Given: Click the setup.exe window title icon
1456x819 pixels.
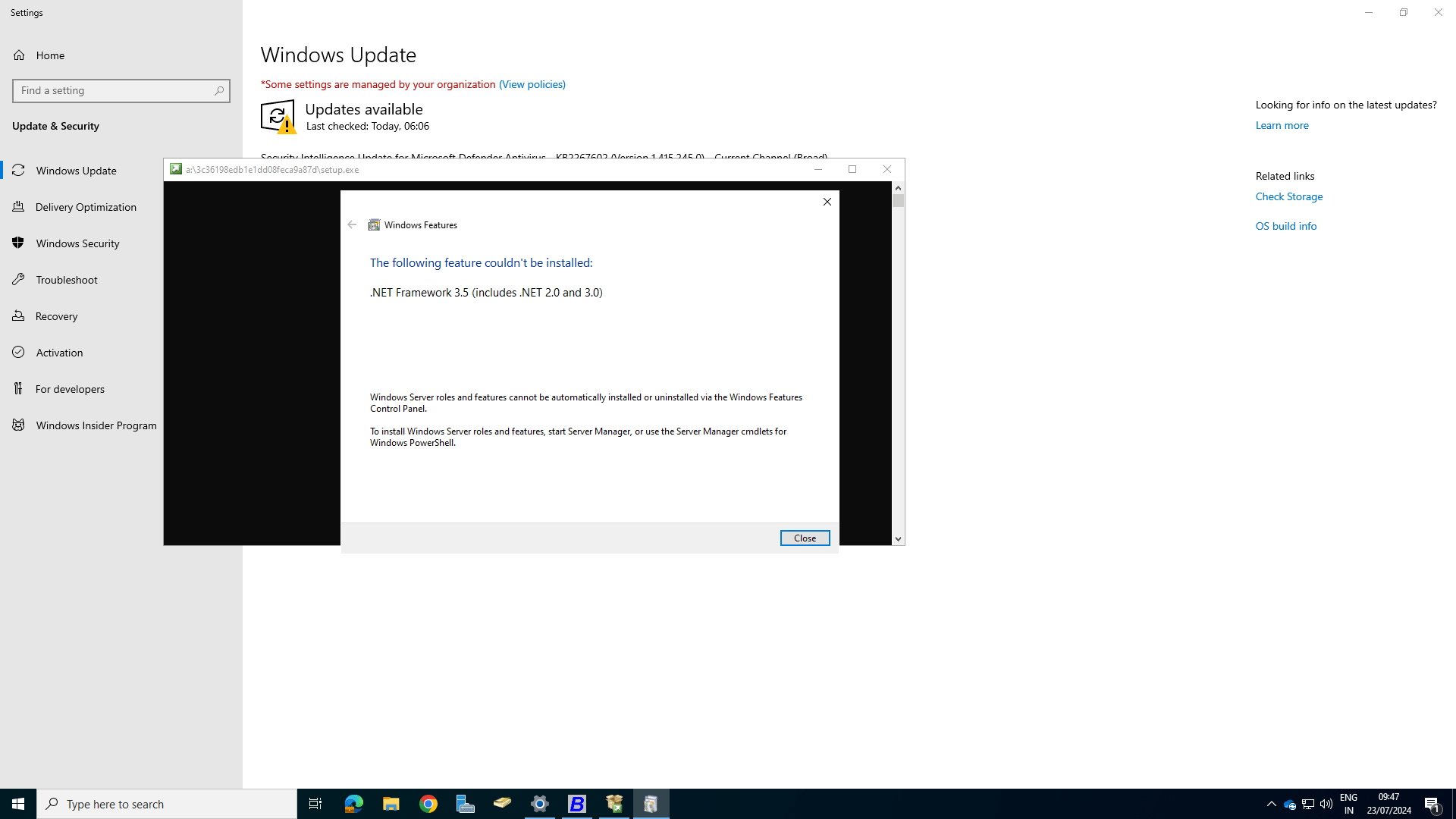Looking at the screenshot, I should (x=176, y=169).
